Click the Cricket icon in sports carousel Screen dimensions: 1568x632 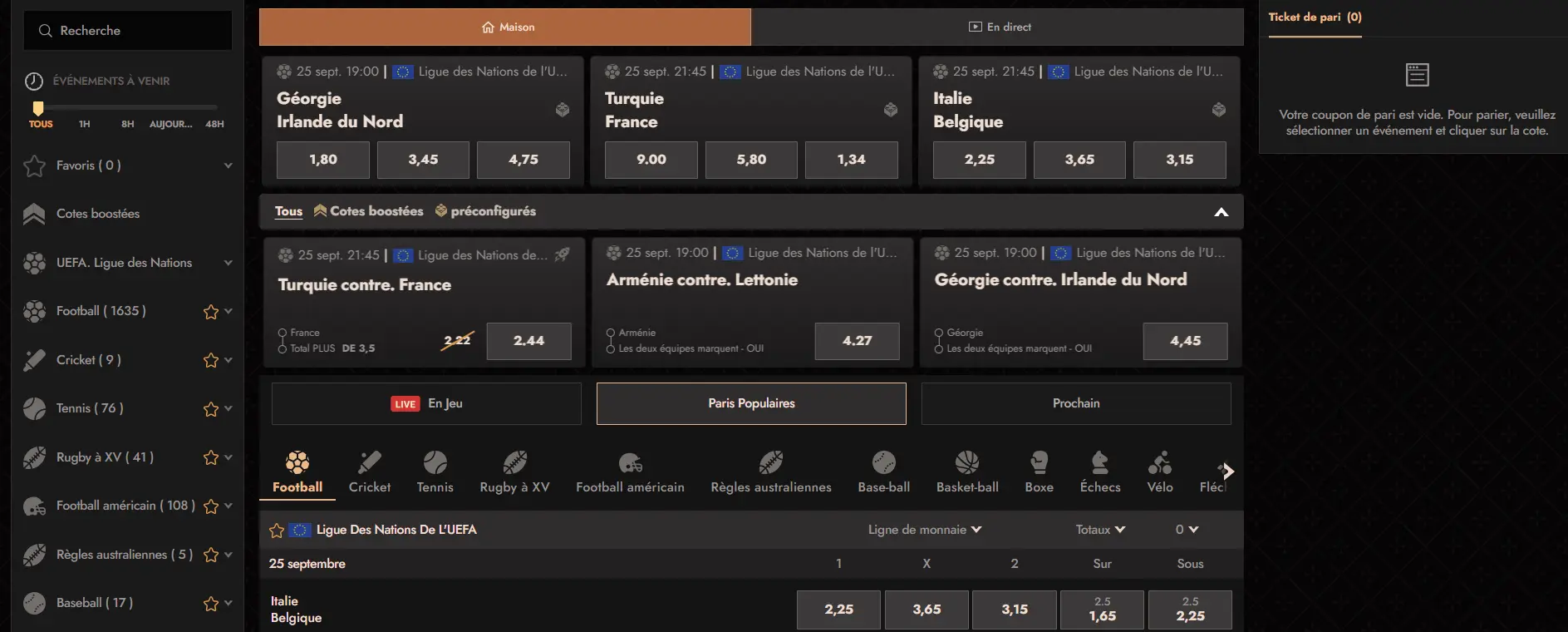pos(369,463)
